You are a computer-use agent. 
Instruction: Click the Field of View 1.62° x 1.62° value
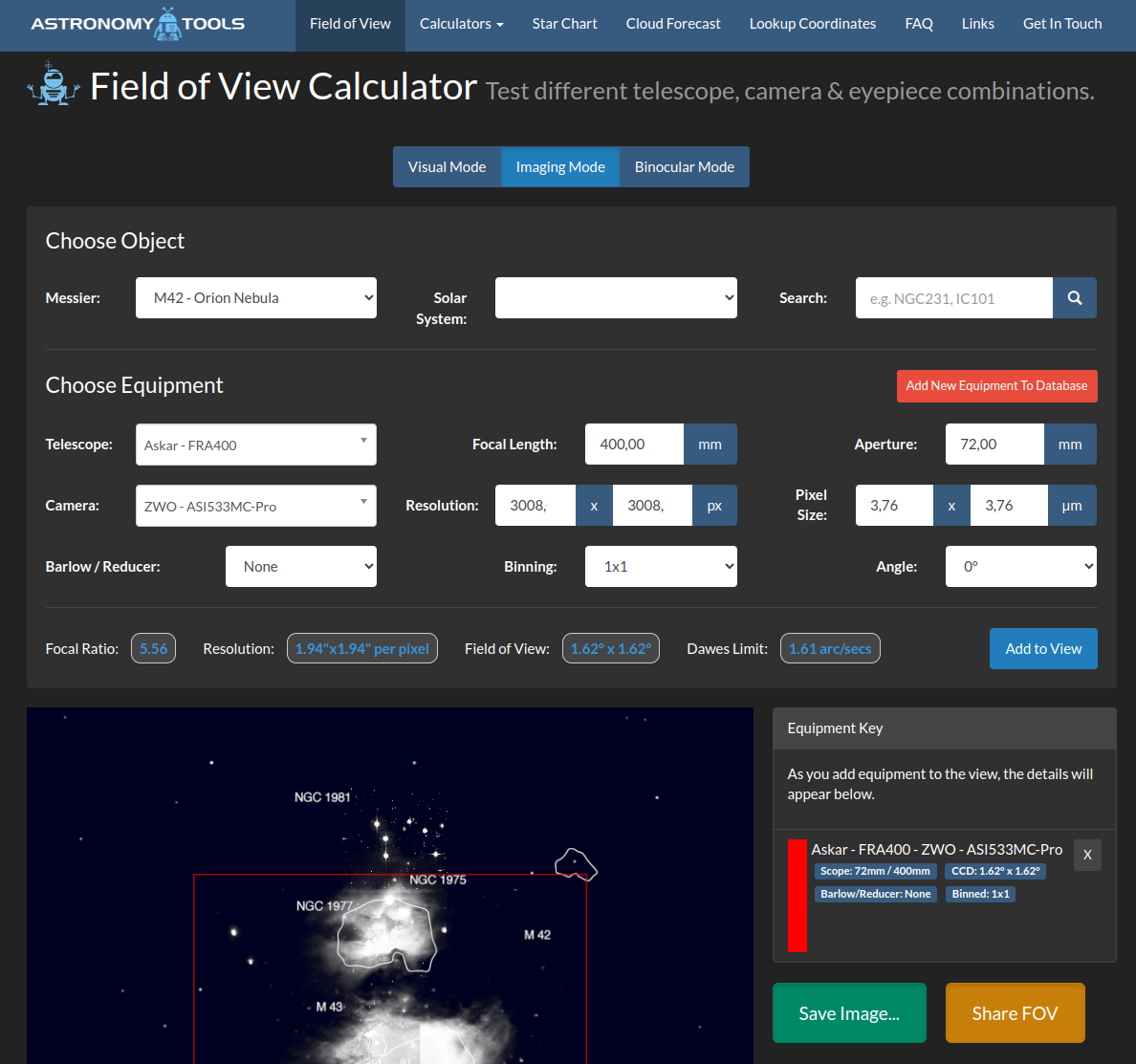(611, 648)
